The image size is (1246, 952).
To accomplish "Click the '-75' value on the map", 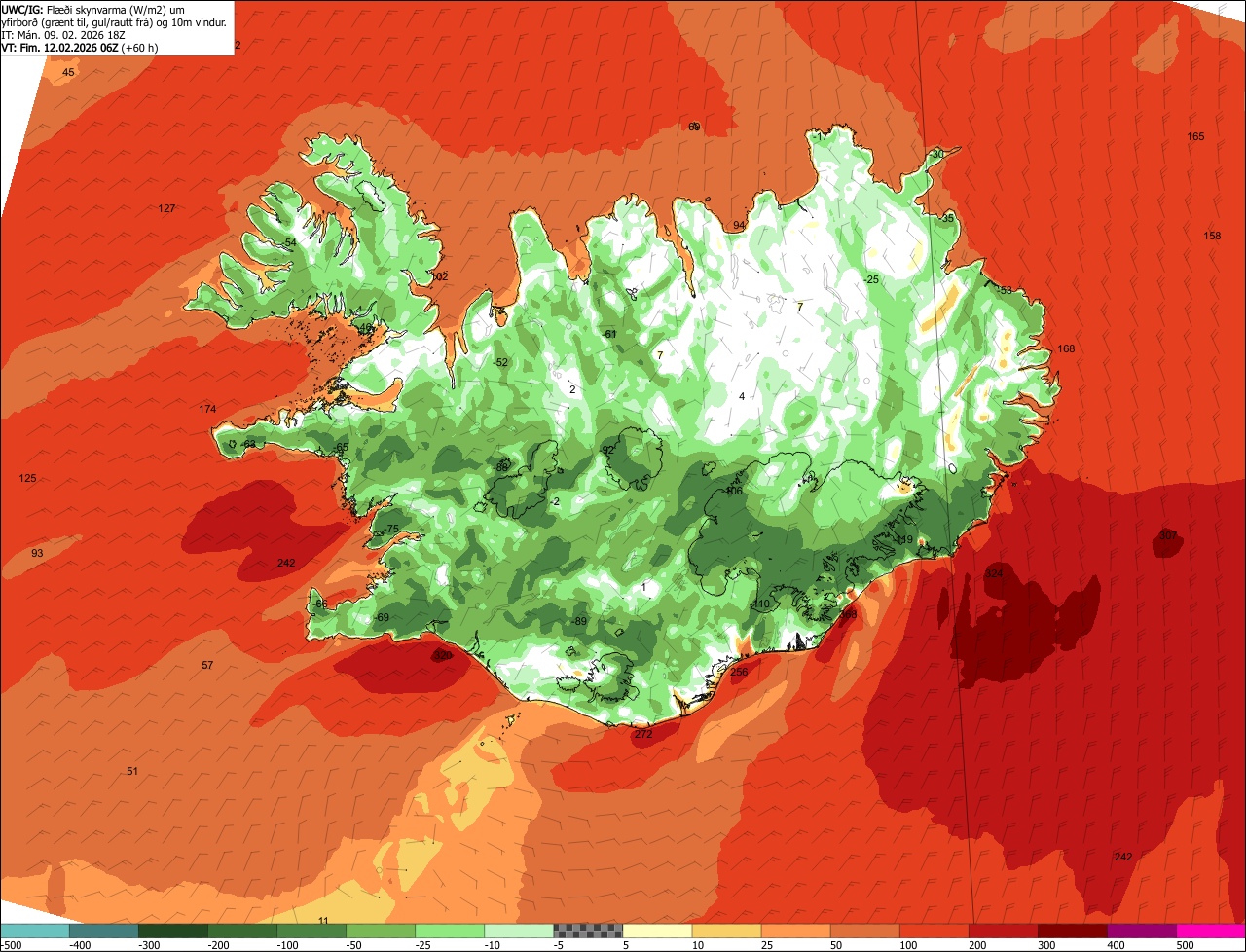I will [x=391, y=530].
